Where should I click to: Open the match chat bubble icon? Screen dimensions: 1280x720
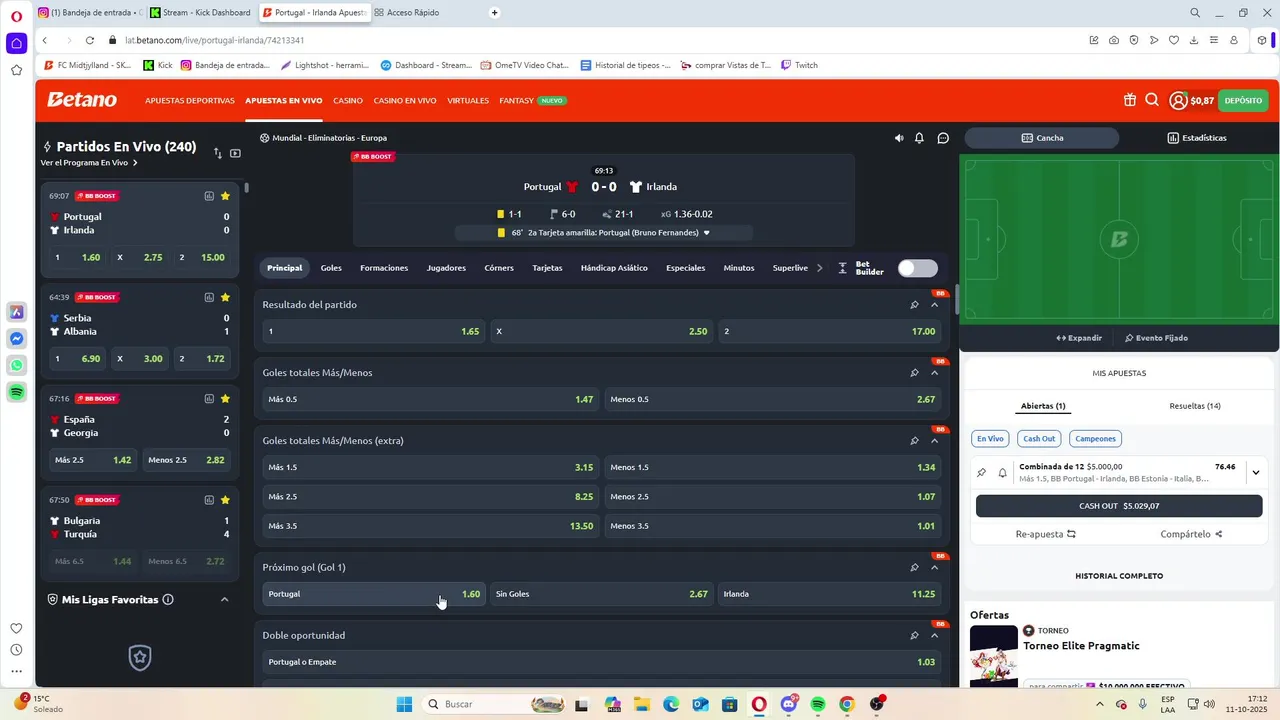tap(943, 138)
